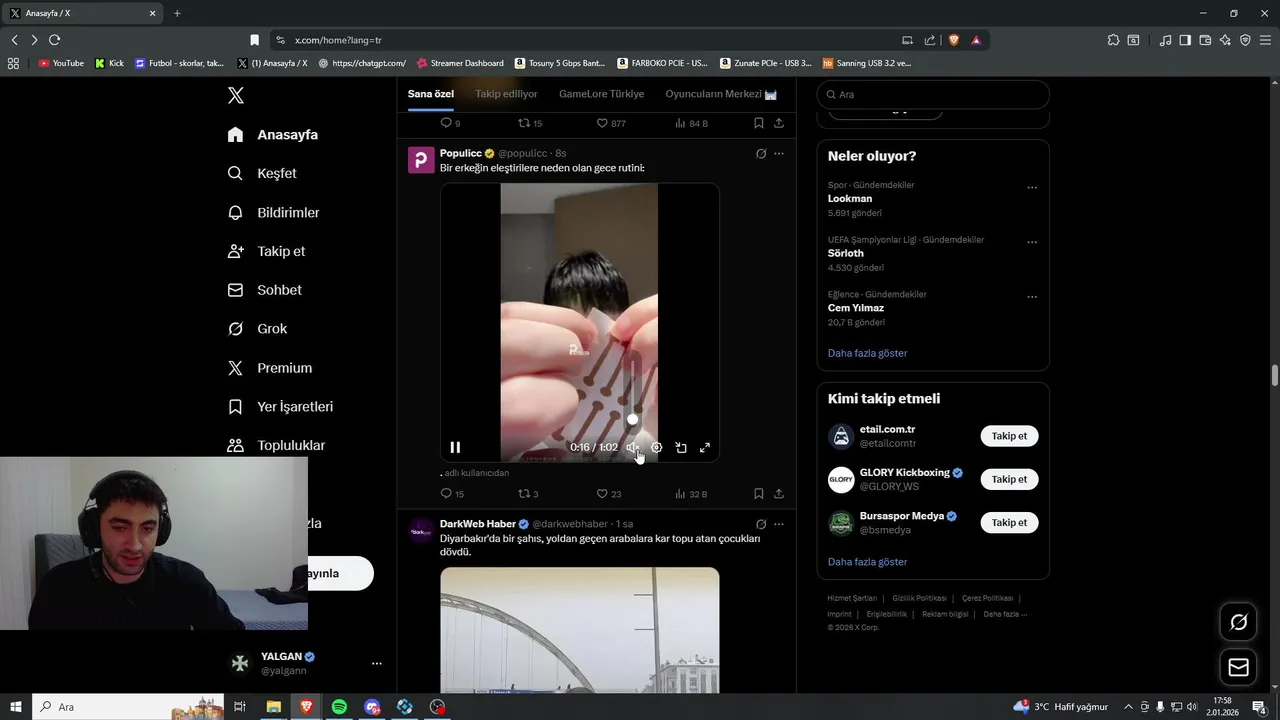Open Anasayfa in the left sidebar
This screenshot has width=1280, height=720.
click(273, 134)
